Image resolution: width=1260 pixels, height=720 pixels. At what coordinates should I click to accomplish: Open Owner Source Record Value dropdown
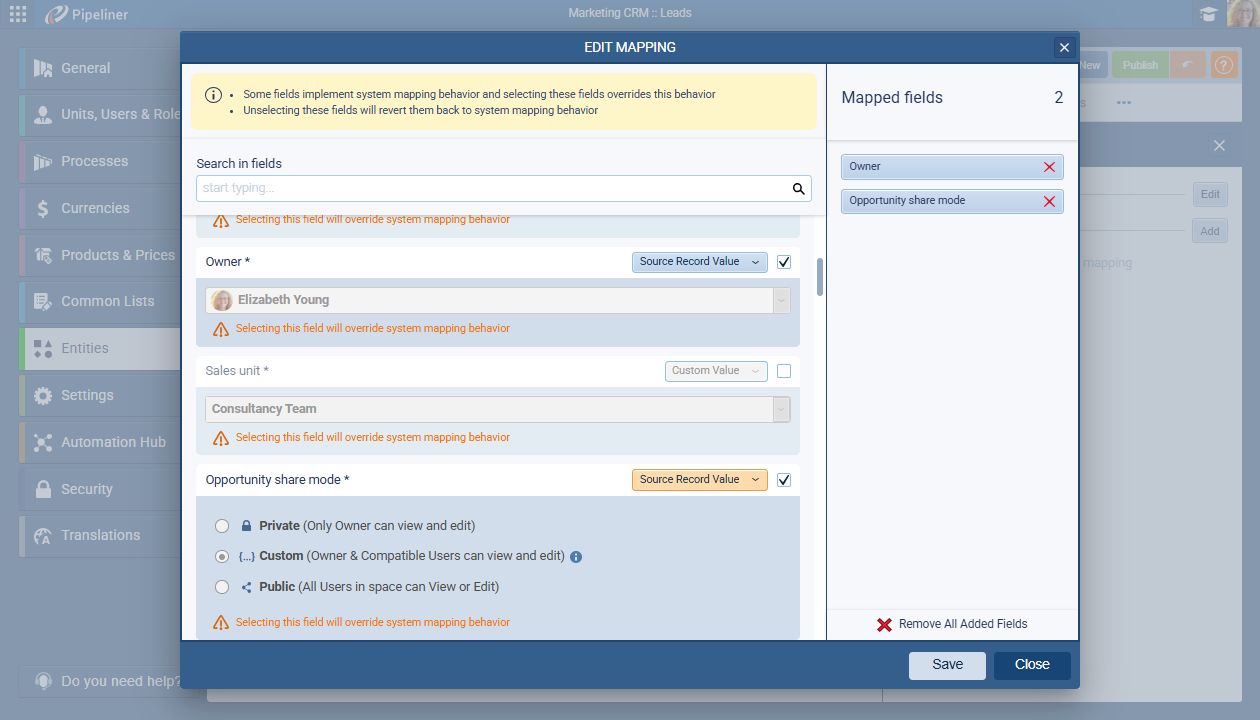[699, 262]
